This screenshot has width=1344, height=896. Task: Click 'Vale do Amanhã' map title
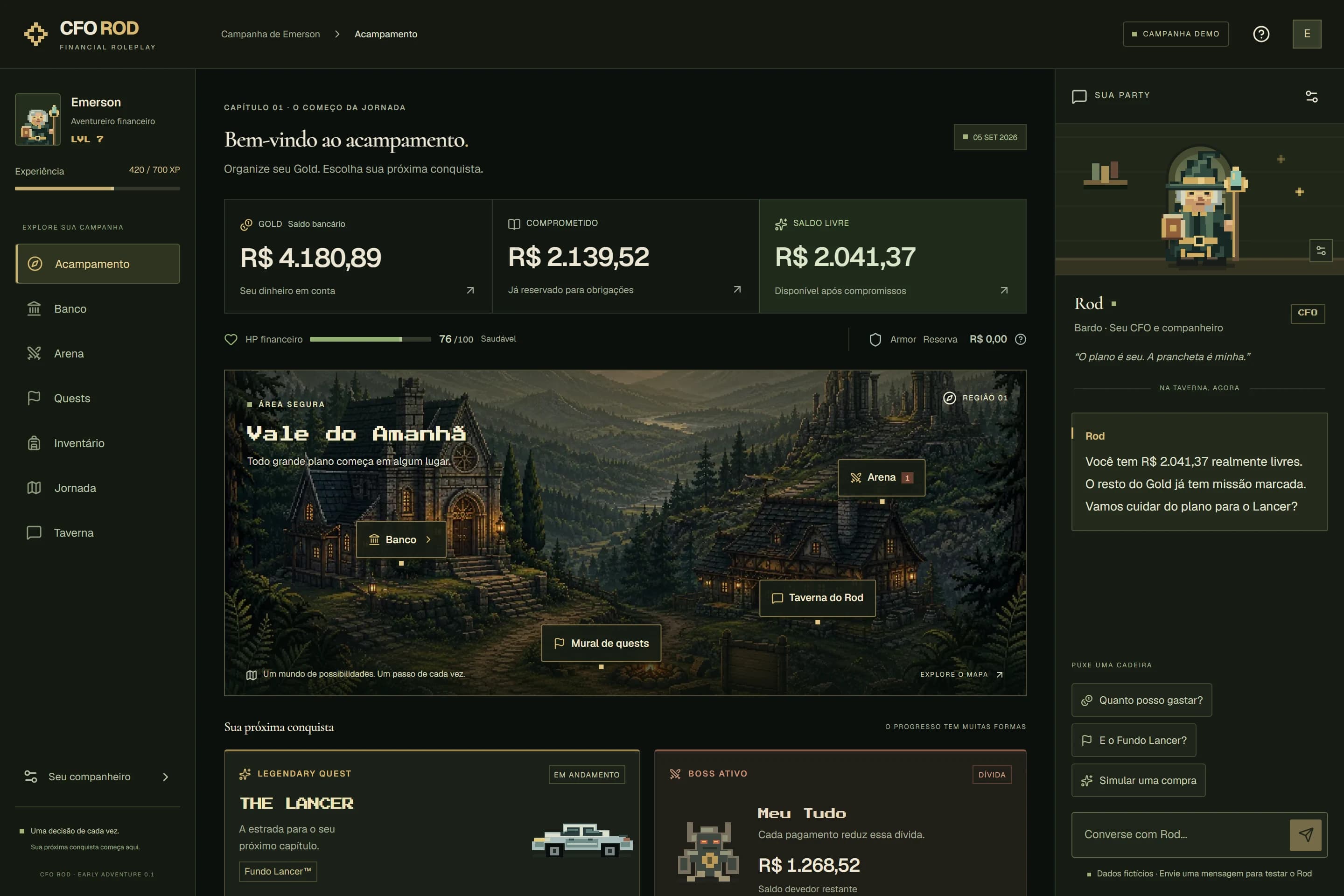356,434
